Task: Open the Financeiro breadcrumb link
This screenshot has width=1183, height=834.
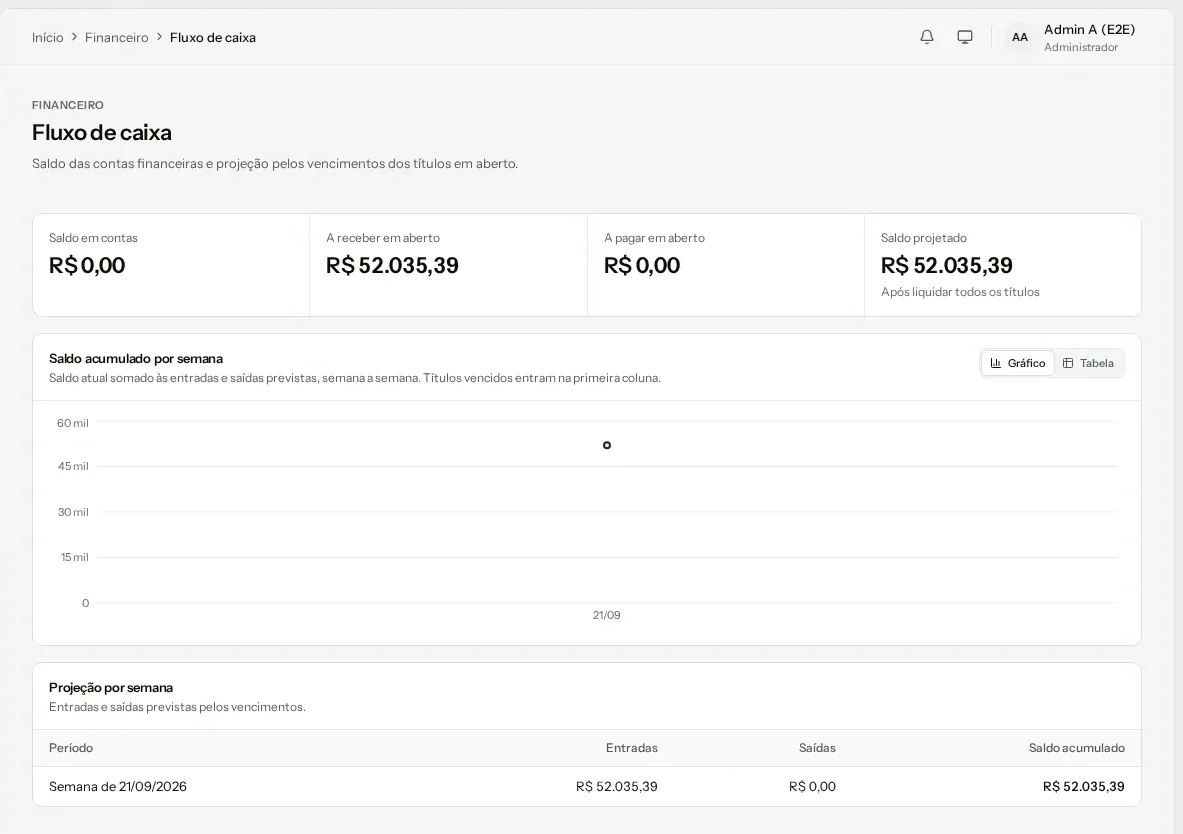Action: click(116, 37)
